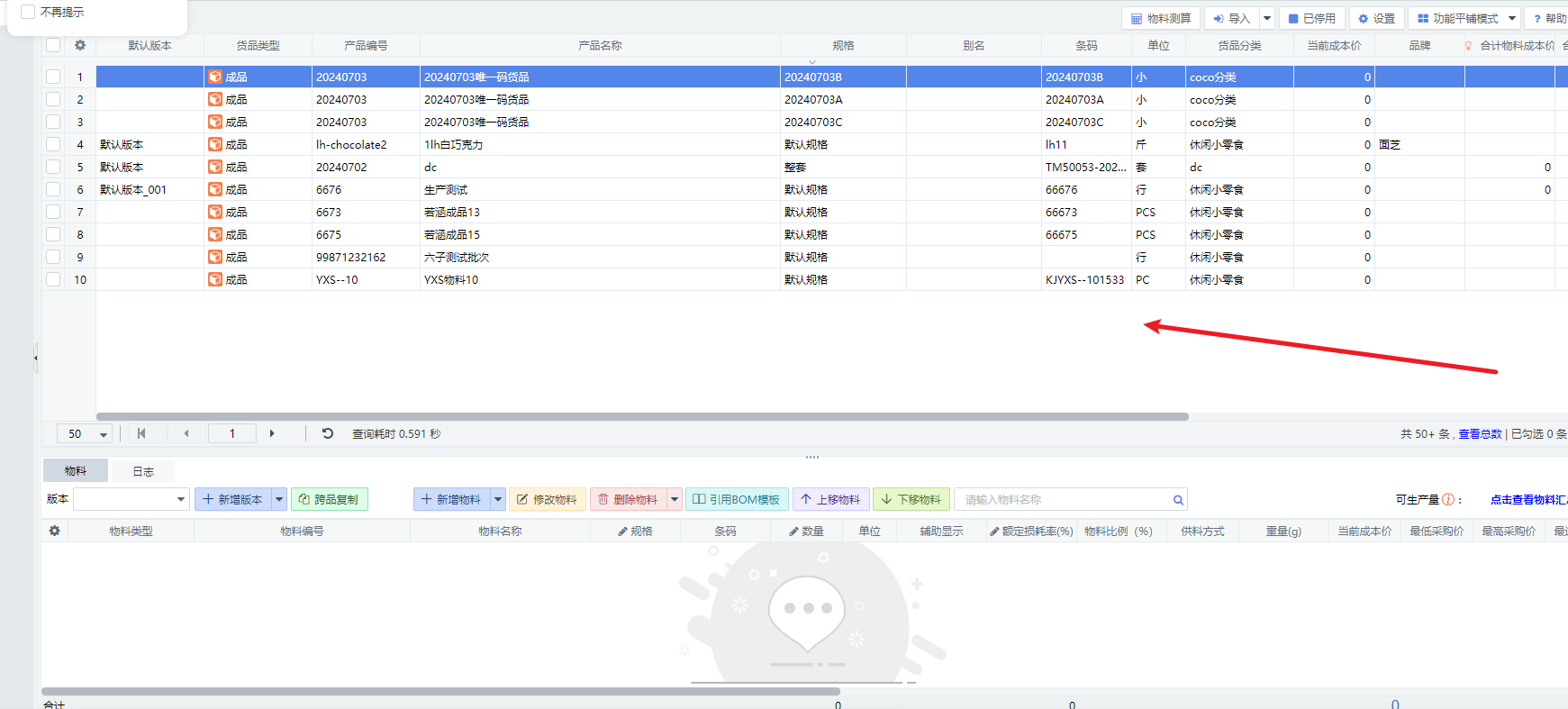Click the 点击查看物料汇 link

click(x=1528, y=499)
